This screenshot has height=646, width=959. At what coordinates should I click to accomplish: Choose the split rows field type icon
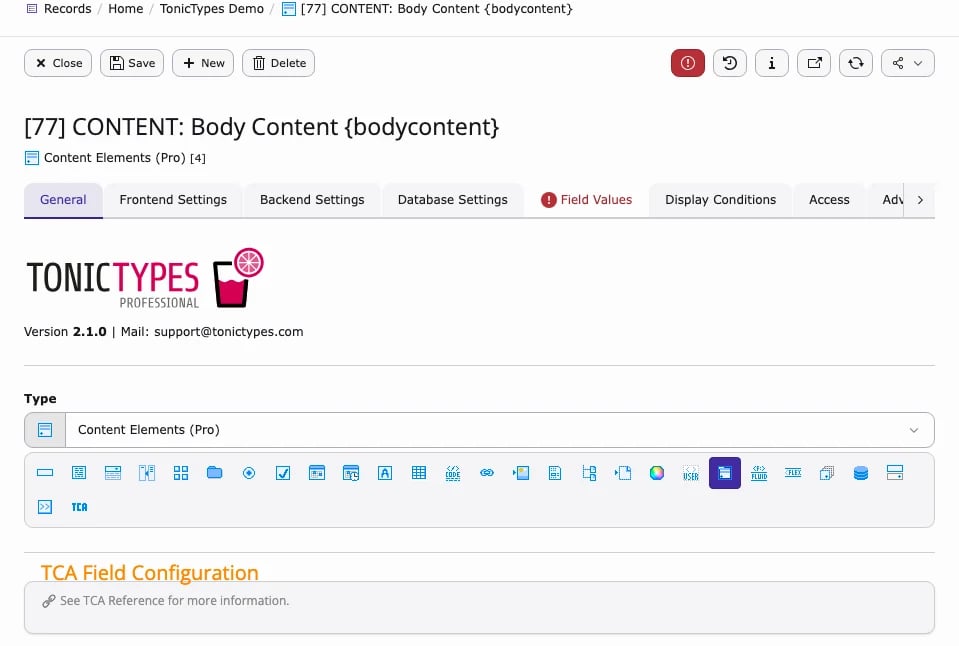(x=895, y=473)
